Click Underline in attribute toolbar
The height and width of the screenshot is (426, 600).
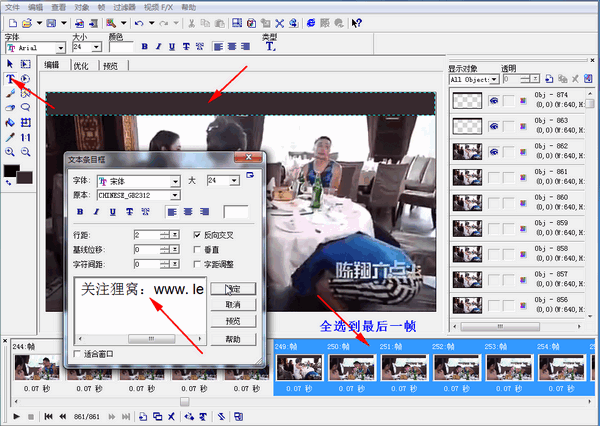coord(172,47)
